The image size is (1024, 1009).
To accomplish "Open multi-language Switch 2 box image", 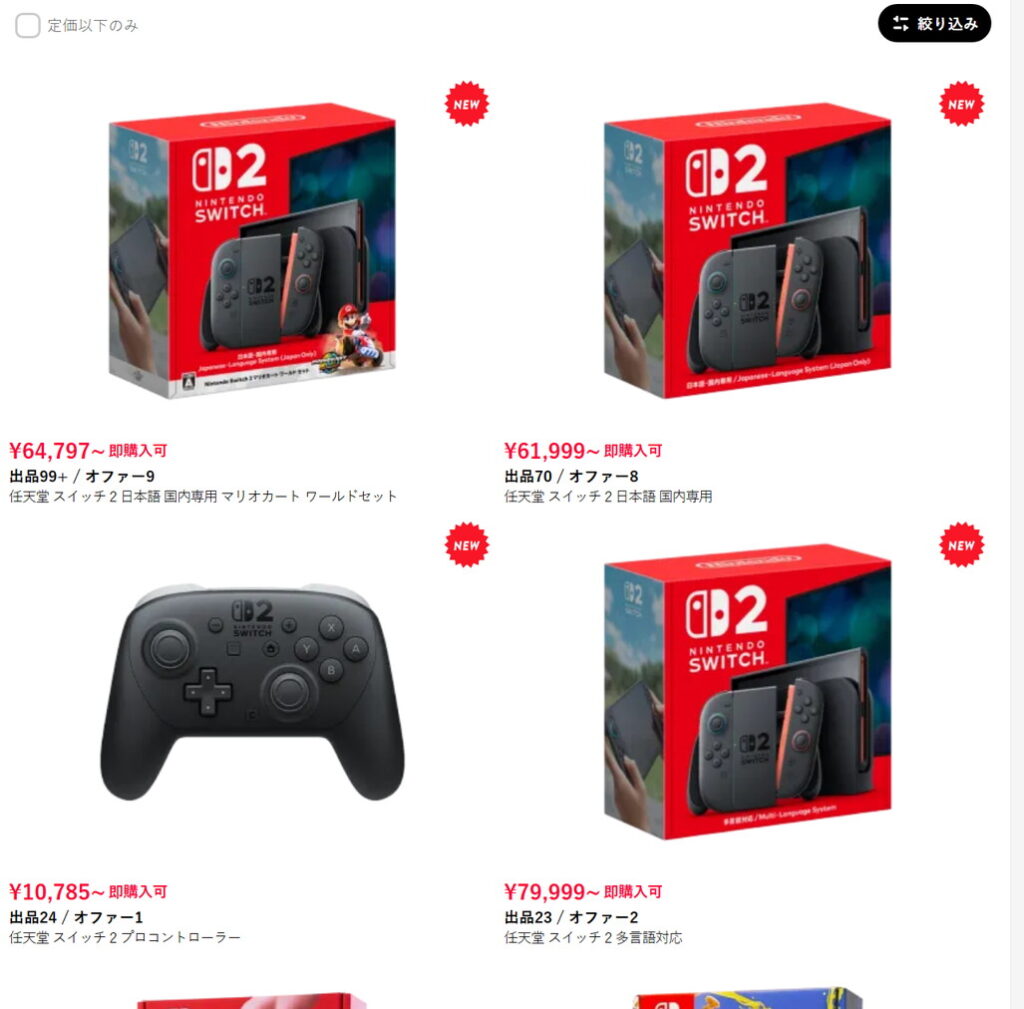I will point(747,692).
